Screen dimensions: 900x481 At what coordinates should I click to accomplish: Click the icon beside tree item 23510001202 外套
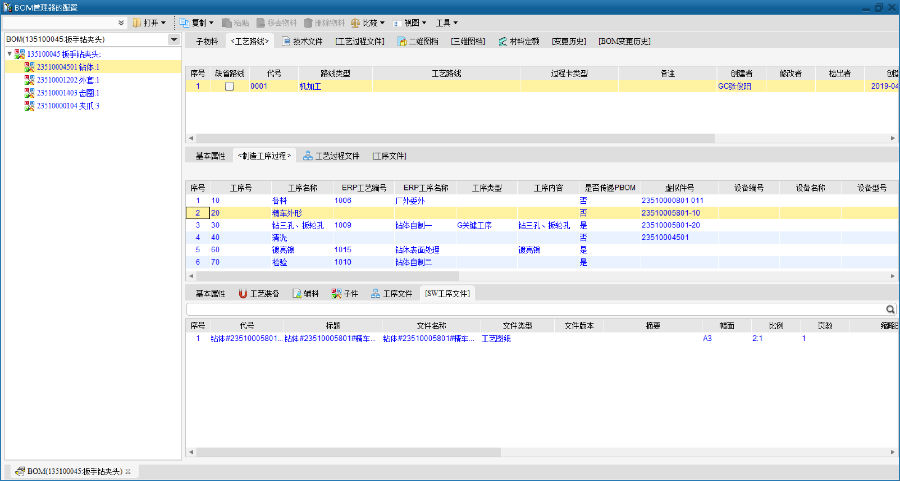30,80
